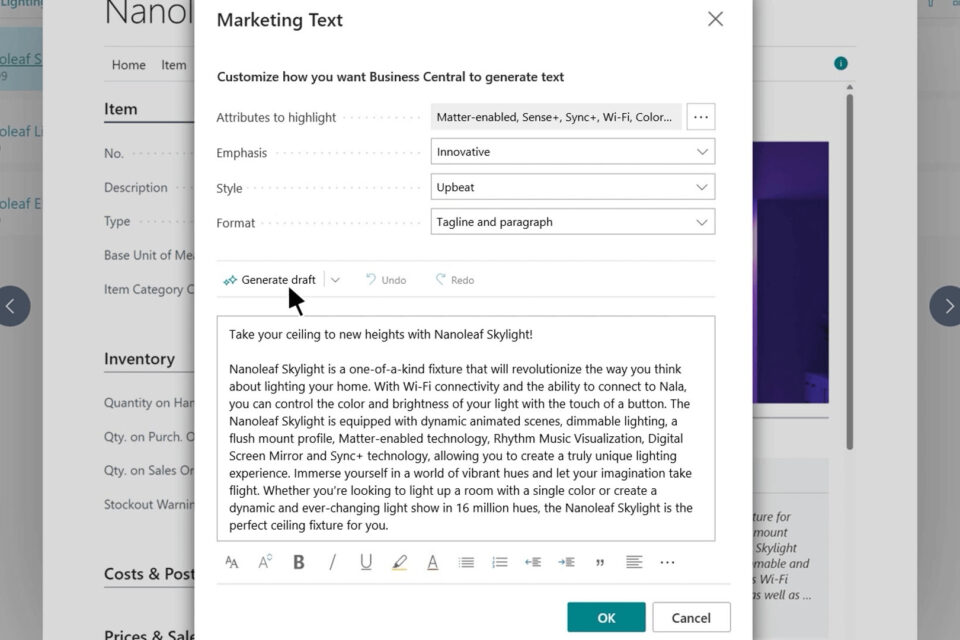Image resolution: width=960 pixels, height=640 pixels.
Task: Toggle bold formatting in the editor toolbar
Action: [299, 562]
